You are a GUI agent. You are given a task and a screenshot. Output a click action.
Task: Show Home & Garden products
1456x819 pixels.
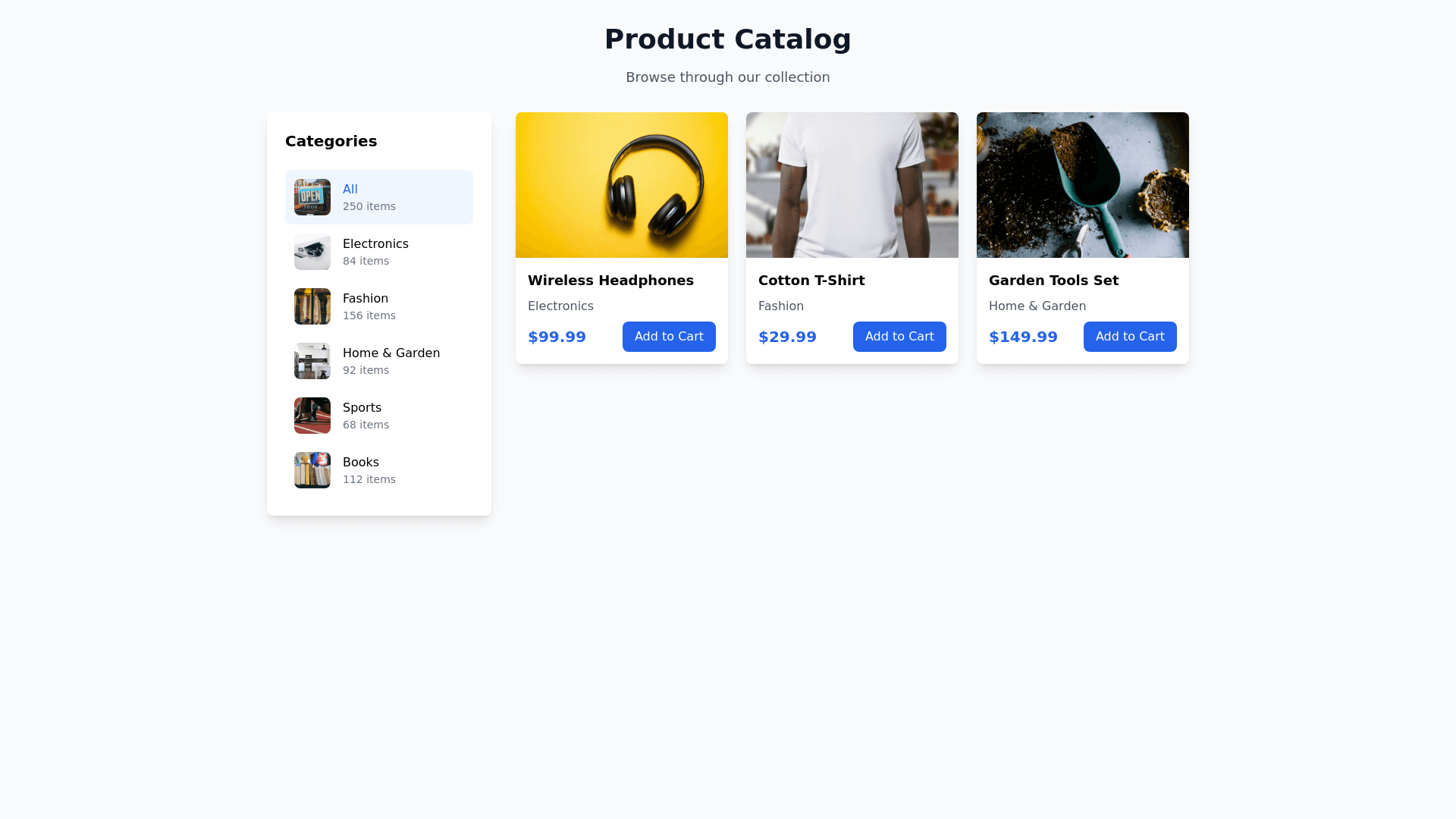(391, 353)
